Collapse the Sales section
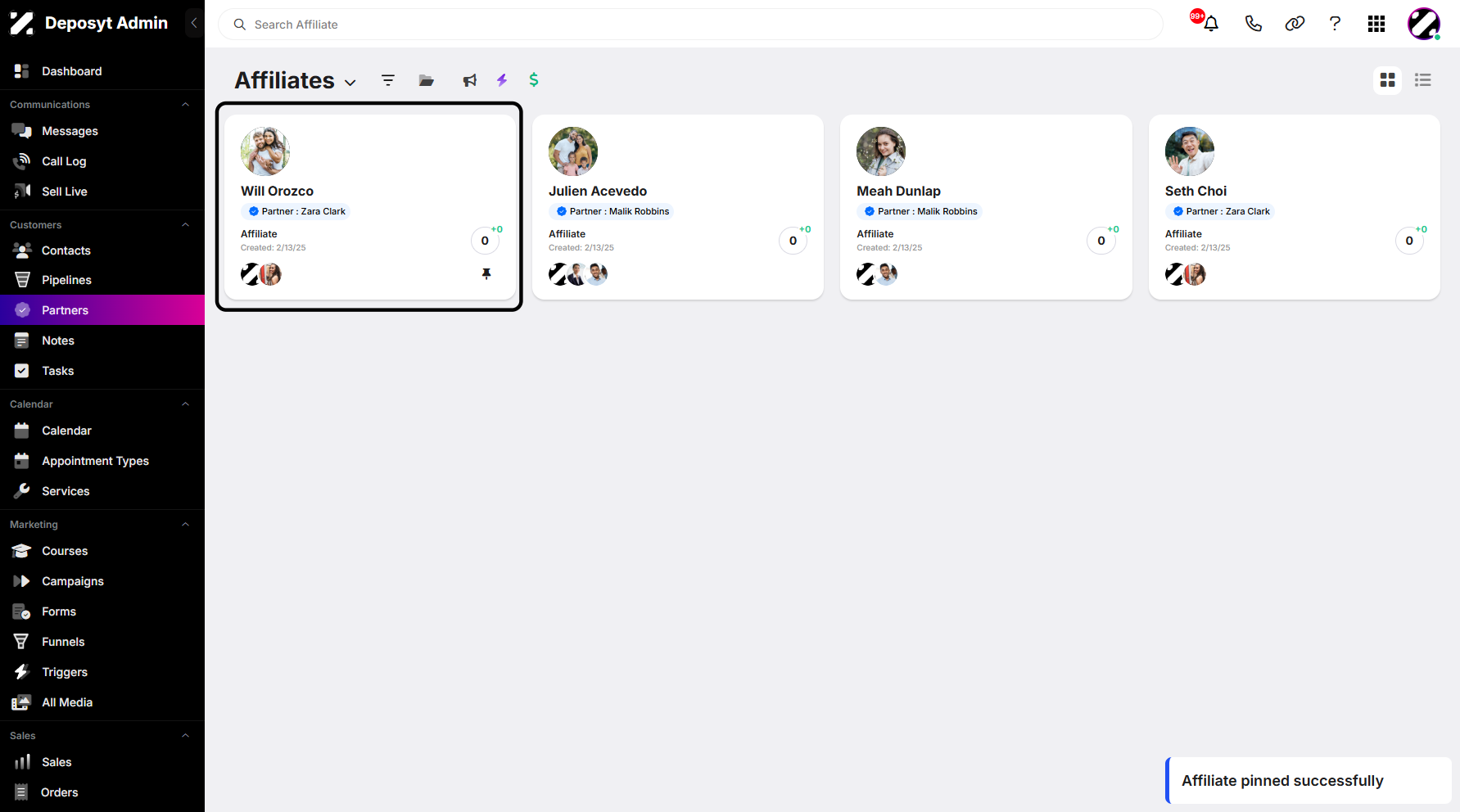 (x=185, y=736)
